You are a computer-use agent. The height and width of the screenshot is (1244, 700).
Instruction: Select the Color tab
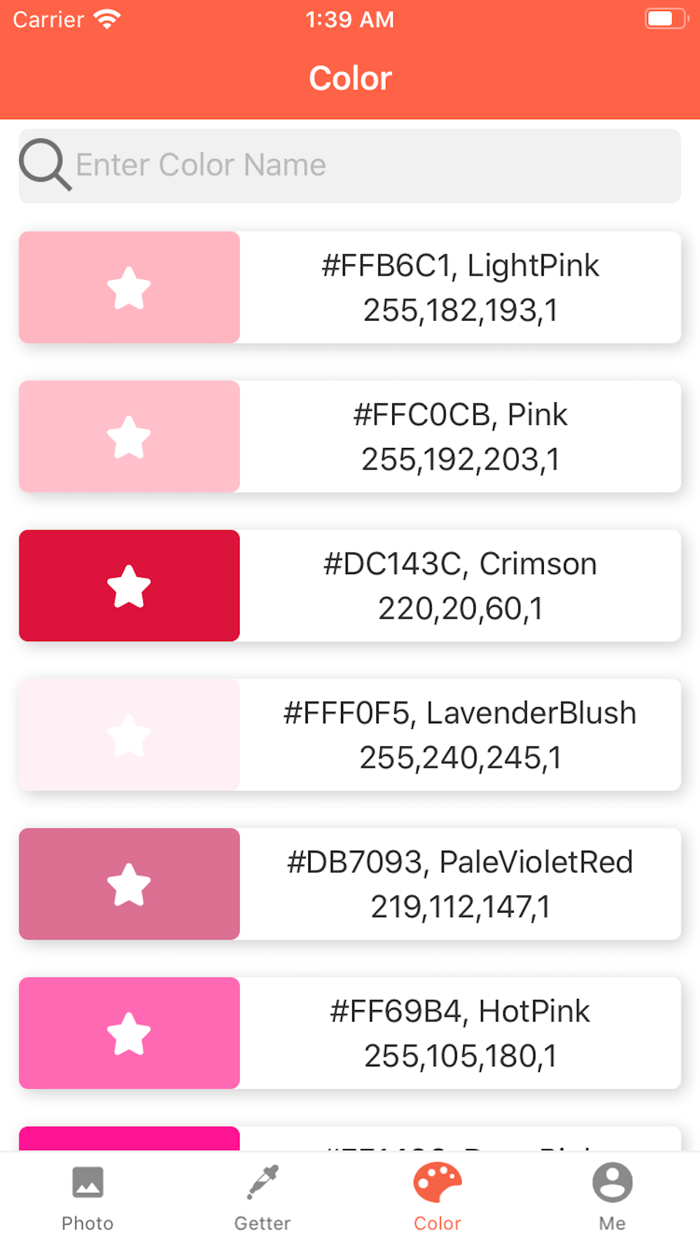(436, 1197)
